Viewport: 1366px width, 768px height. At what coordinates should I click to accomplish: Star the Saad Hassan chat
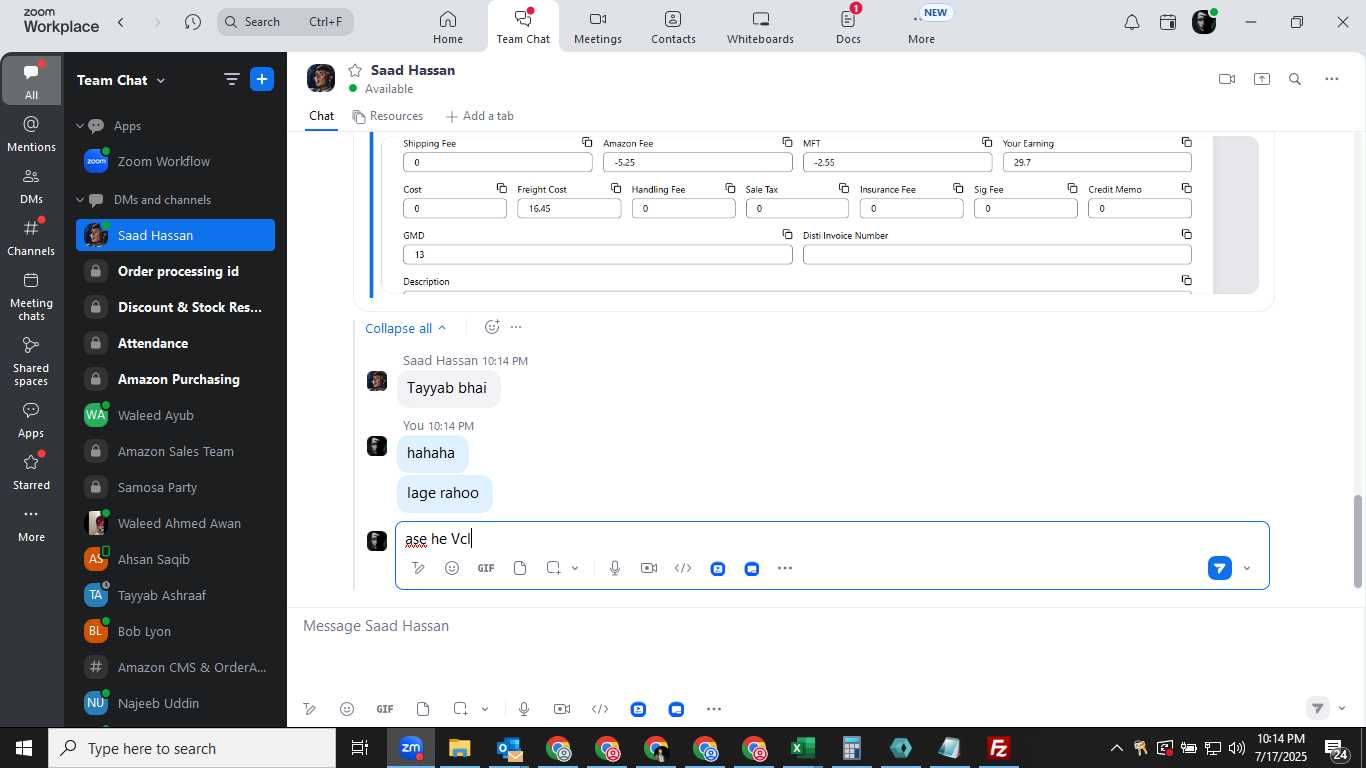[x=354, y=70]
